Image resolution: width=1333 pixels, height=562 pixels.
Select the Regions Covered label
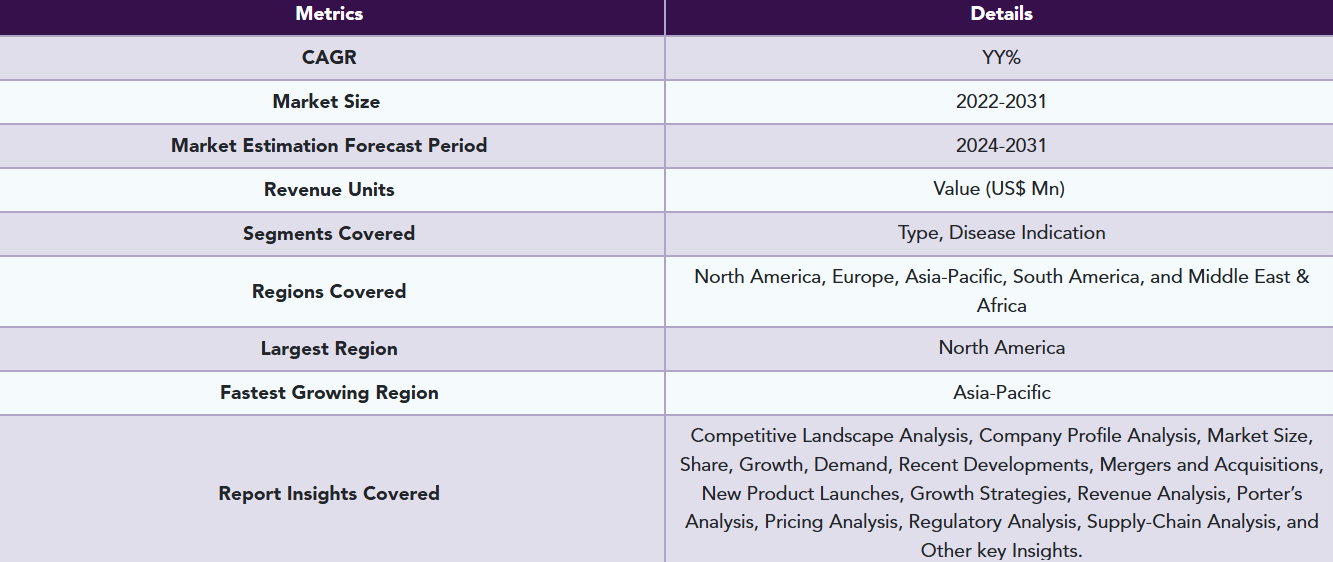[329, 292]
